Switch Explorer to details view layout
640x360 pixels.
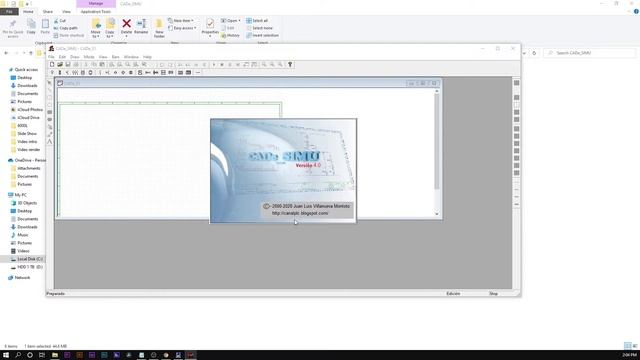click(627, 346)
